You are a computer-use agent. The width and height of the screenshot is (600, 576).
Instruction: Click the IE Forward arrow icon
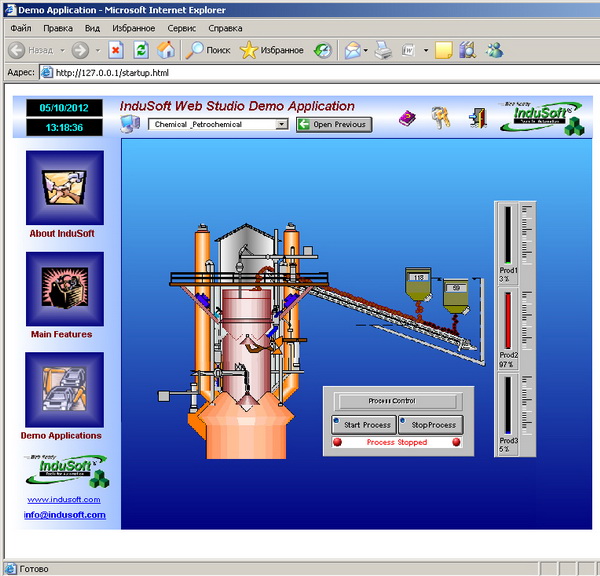coord(80,50)
